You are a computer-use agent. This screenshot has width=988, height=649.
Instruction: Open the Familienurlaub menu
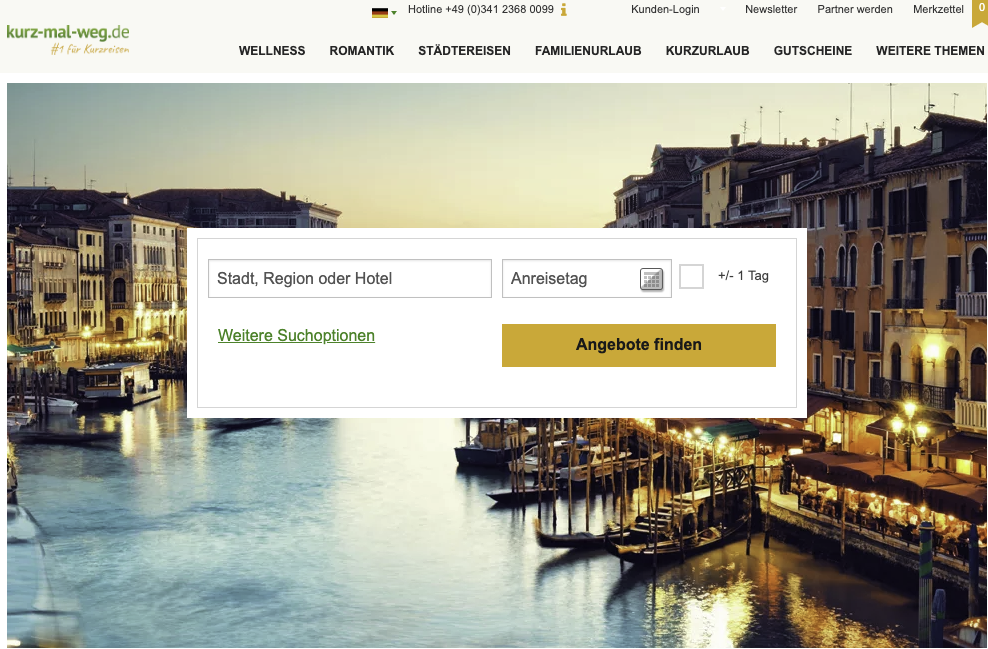pyautogui.click(x=588, y=50)
